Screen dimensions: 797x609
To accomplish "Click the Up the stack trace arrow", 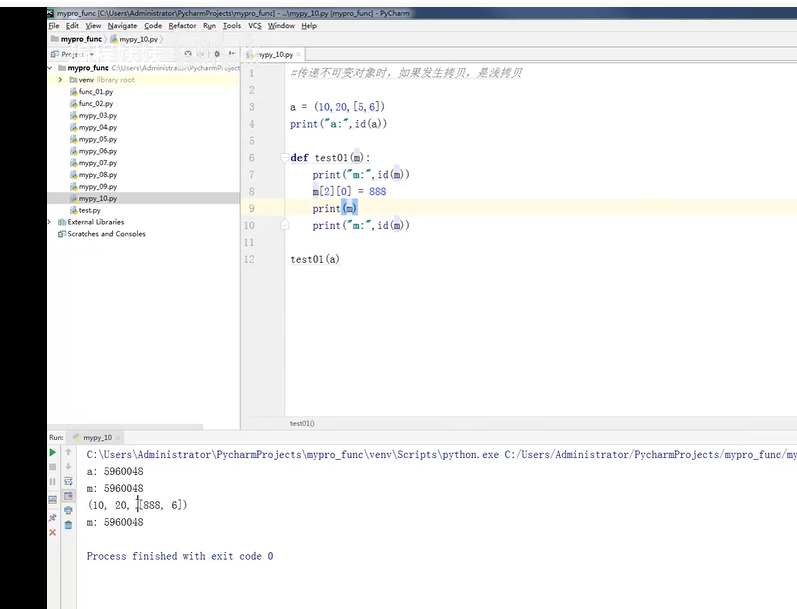I will (69, 452).
